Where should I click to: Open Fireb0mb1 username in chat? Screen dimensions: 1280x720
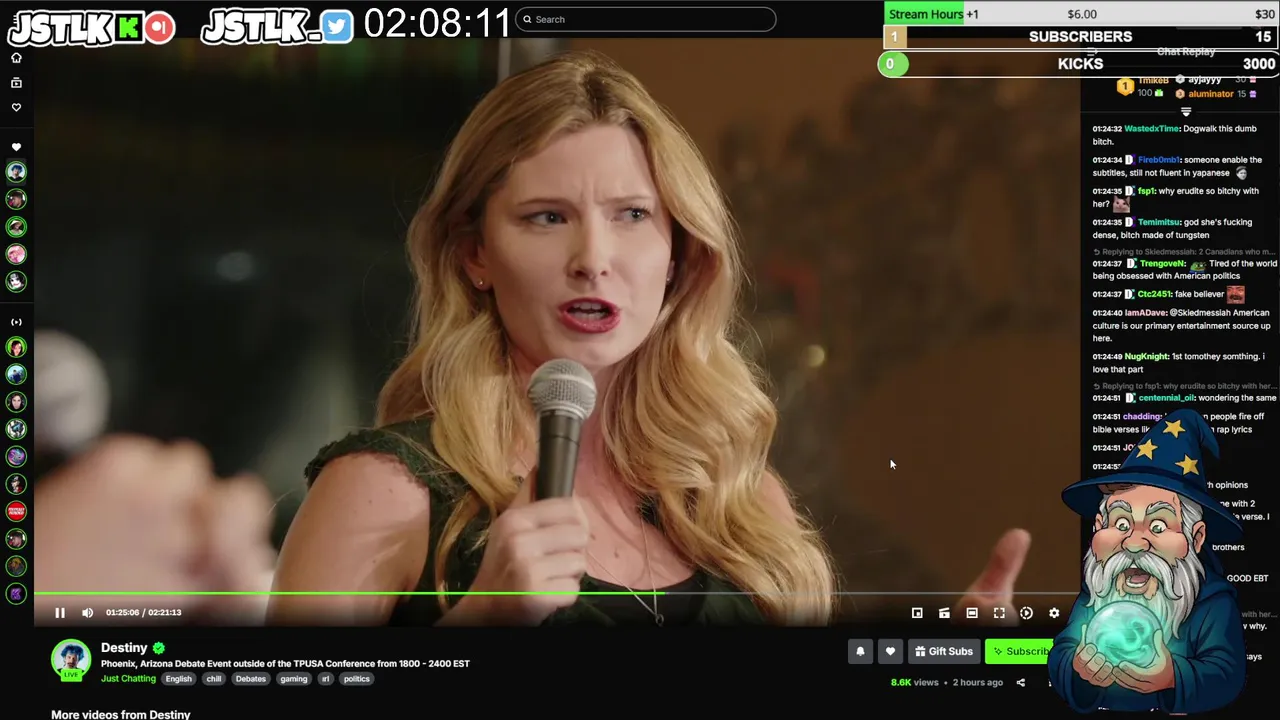click(x=1159, y=160)
